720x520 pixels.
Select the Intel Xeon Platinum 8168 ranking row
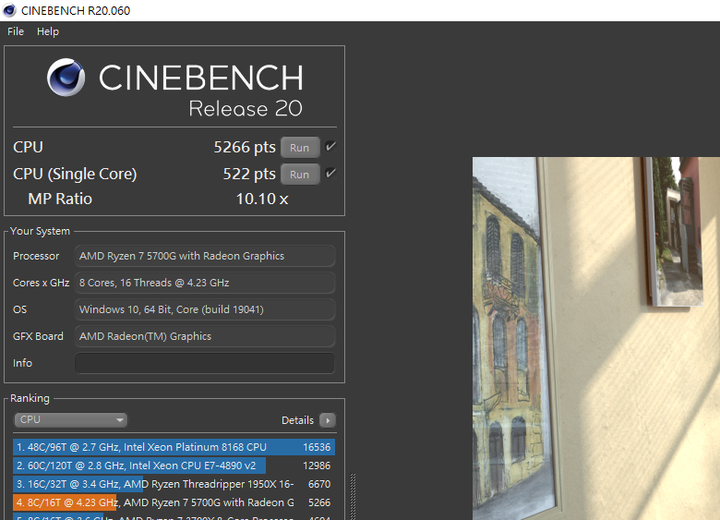(174, 447)
